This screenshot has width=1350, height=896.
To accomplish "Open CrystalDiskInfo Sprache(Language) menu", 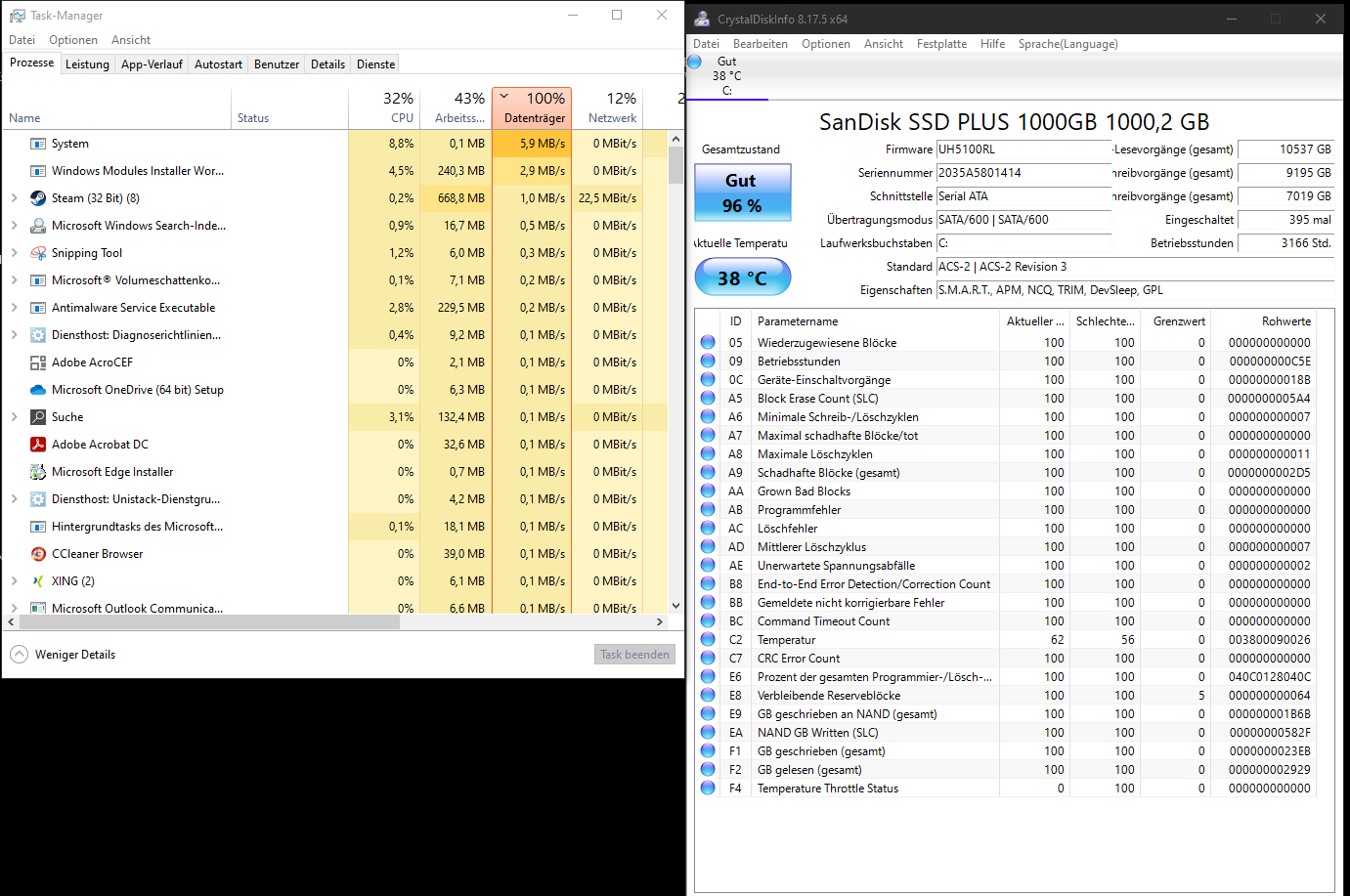I will 1067,44.
